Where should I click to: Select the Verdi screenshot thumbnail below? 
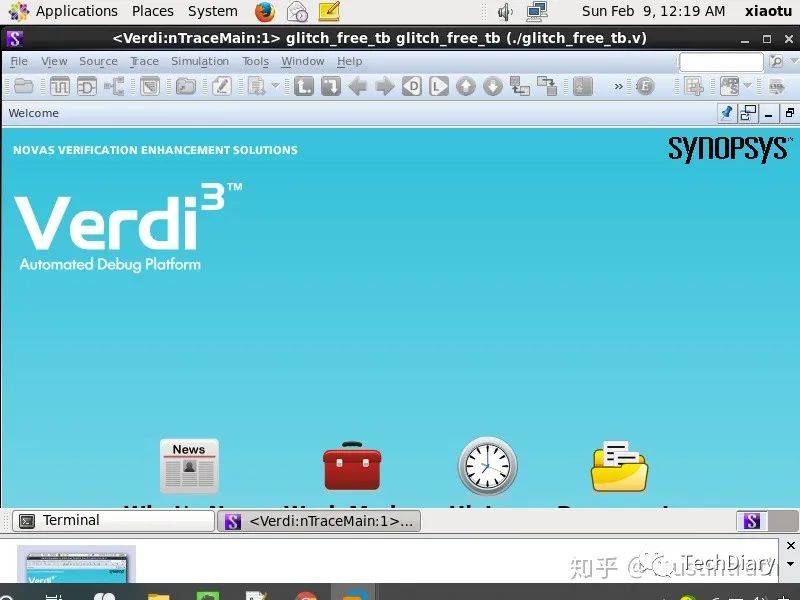[77, 564]
